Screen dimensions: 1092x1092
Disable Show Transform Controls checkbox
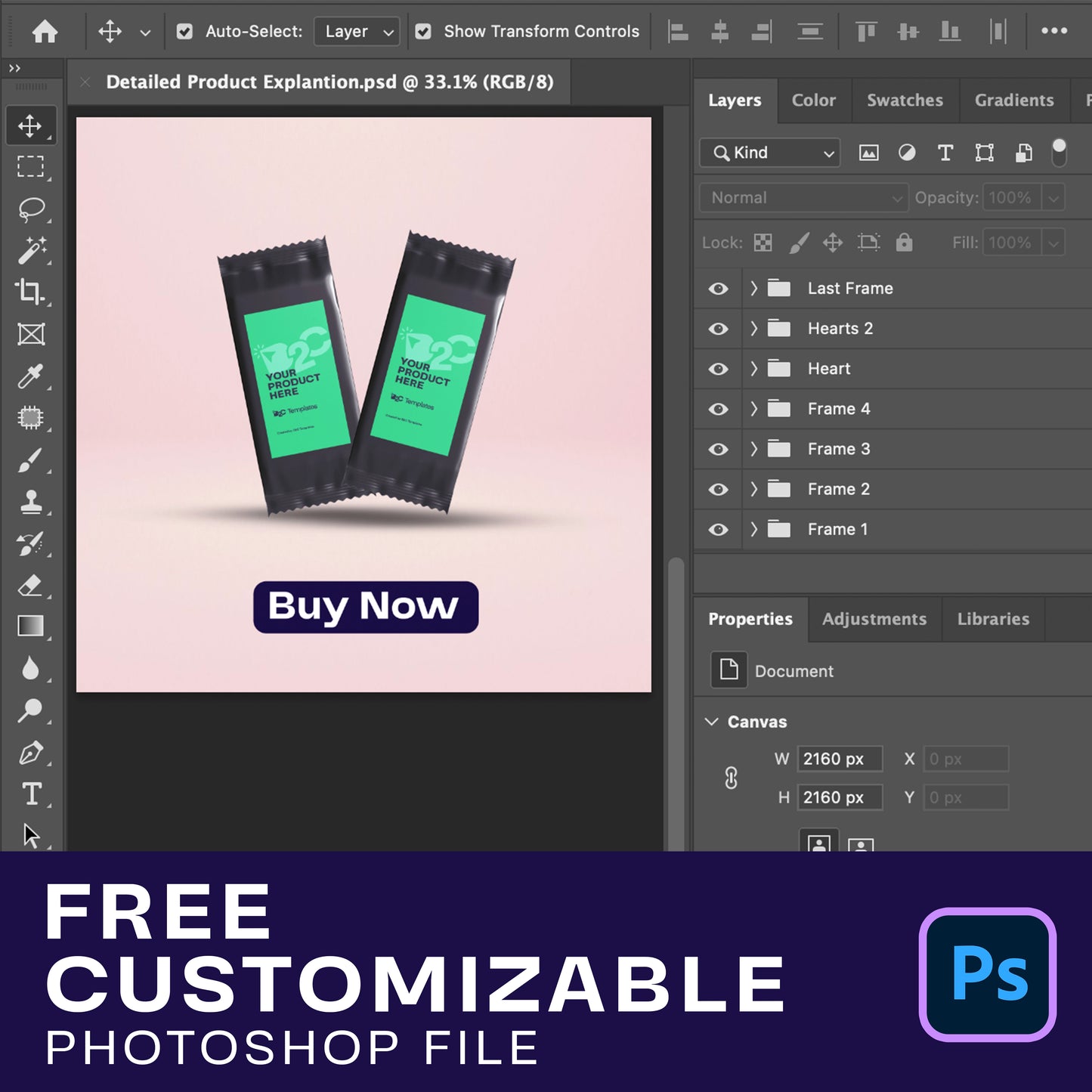point(423,32)
